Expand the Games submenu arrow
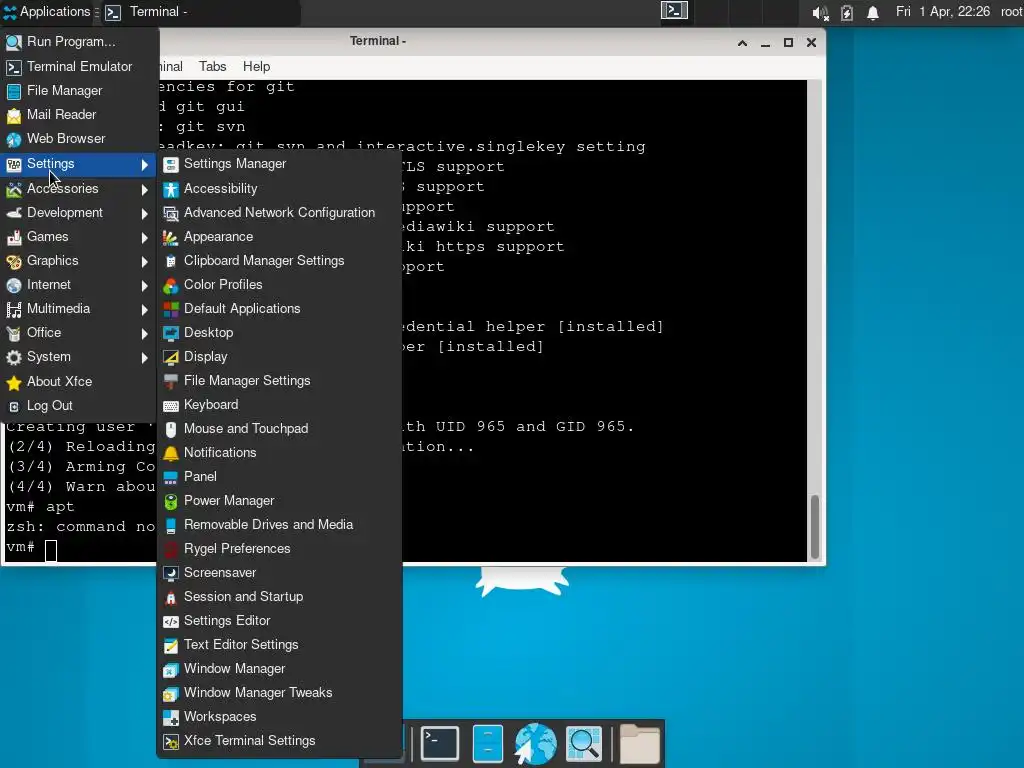Image resolution: width=1024 pixels, height=768 pixels. coord(144,238)
